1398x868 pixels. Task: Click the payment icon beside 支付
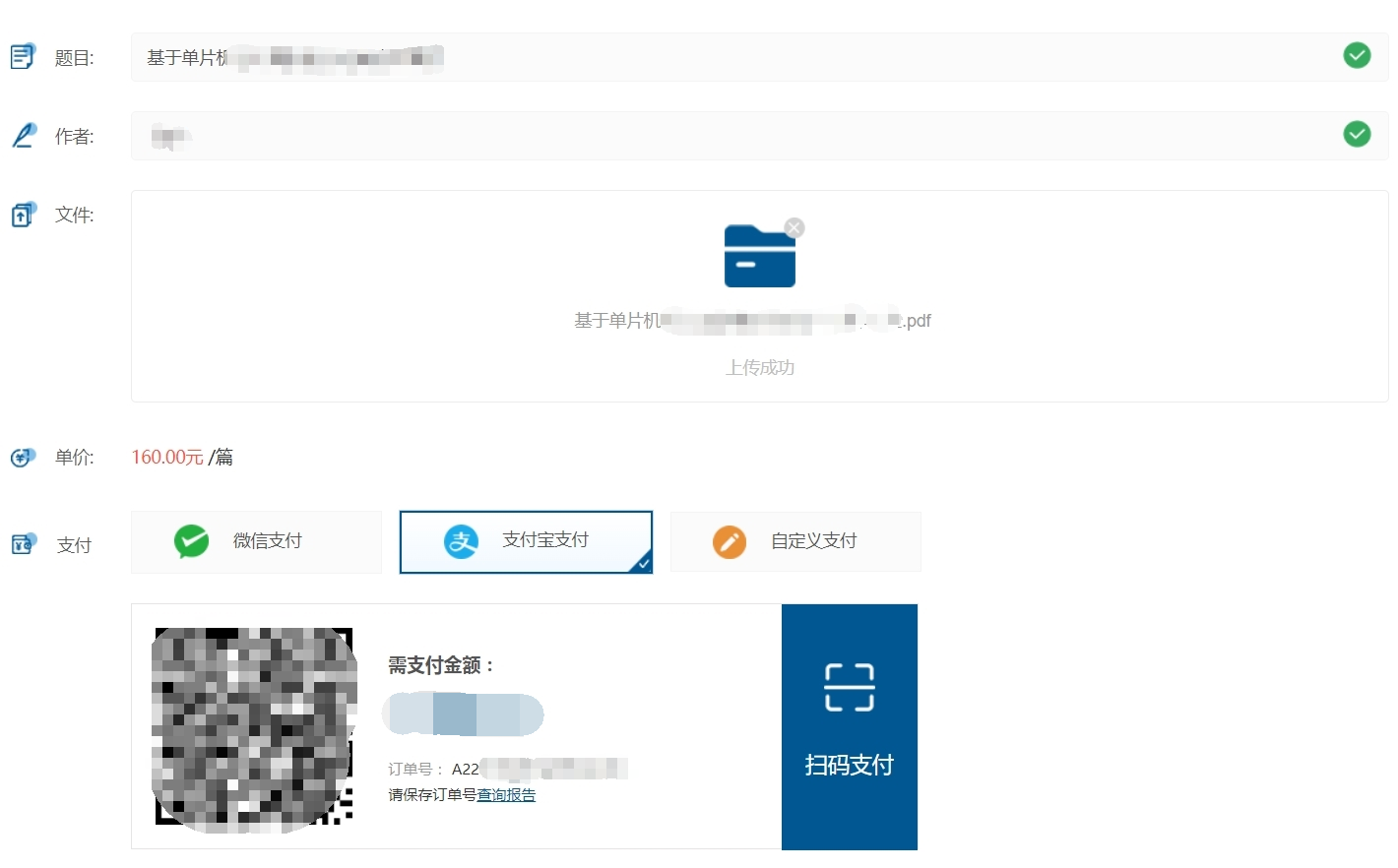(24, 544)
